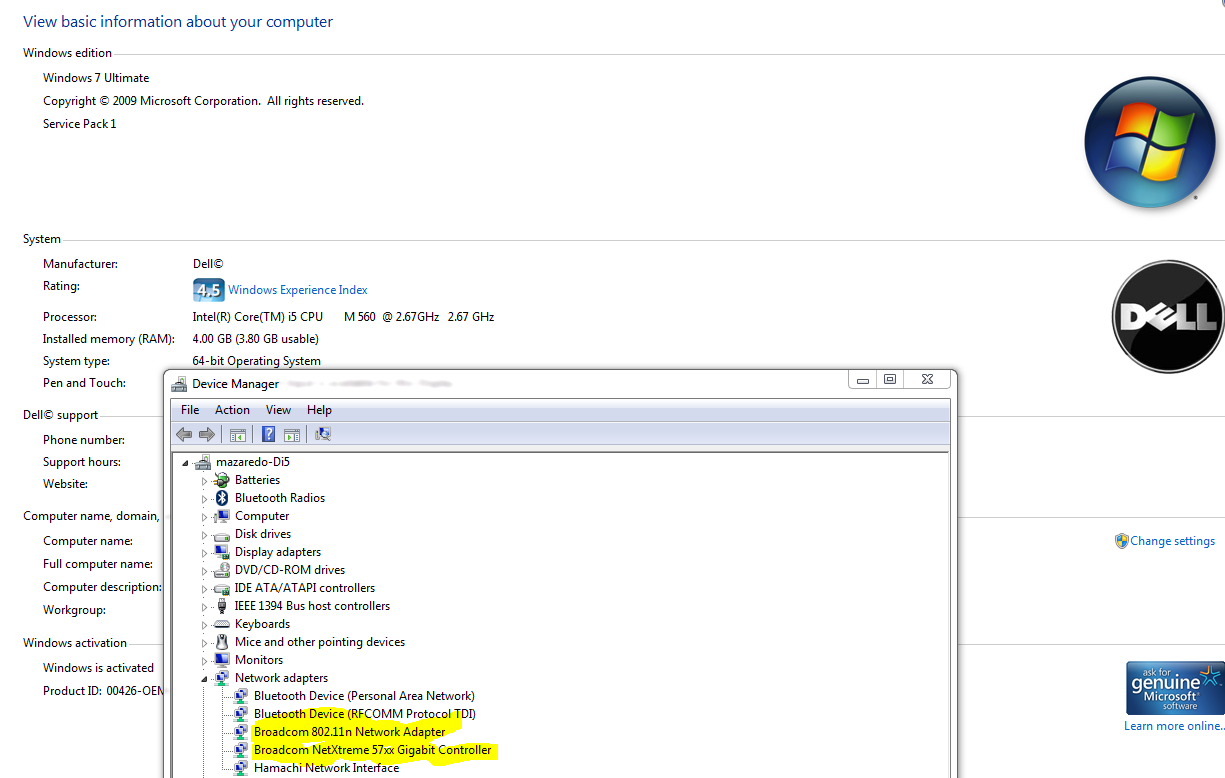This screenshot has width=1225, height=778.
Task: Open the Help menu
Action: coord(319,410)
